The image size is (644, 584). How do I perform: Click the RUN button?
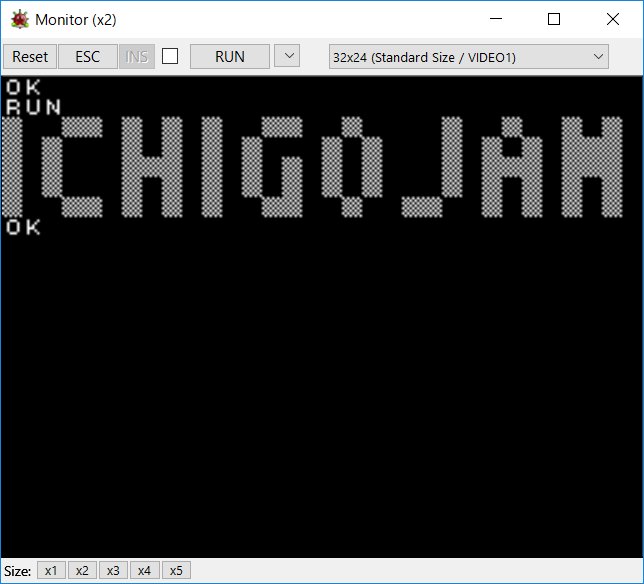point(230,57)
